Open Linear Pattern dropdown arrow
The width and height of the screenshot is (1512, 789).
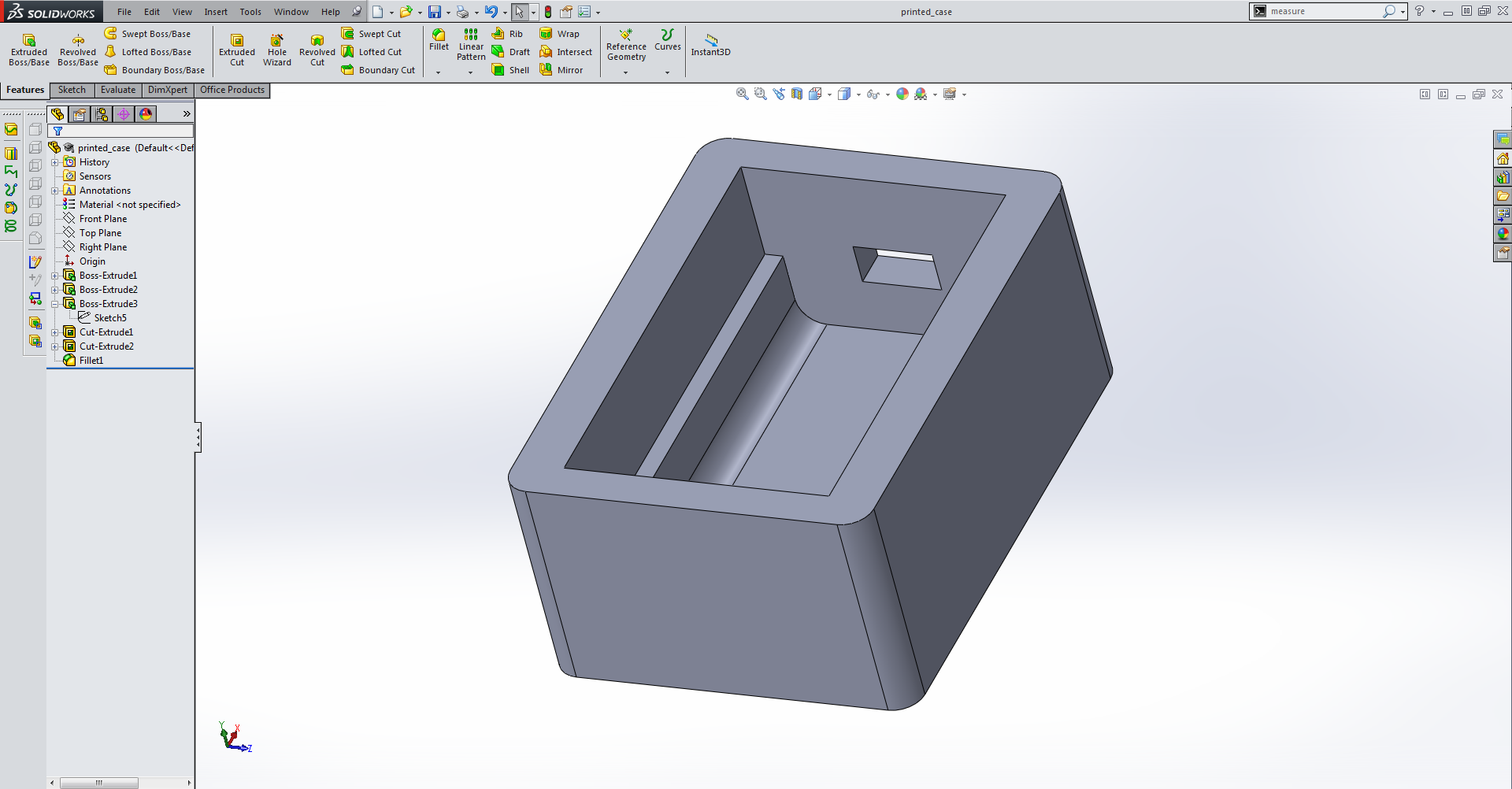point(471,72)
